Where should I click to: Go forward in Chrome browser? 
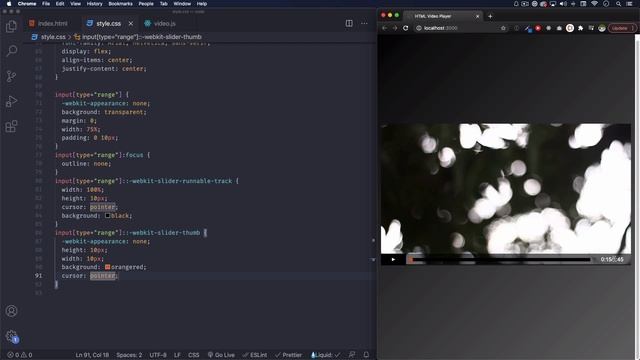pyautogui.click(x=395, y=28)
